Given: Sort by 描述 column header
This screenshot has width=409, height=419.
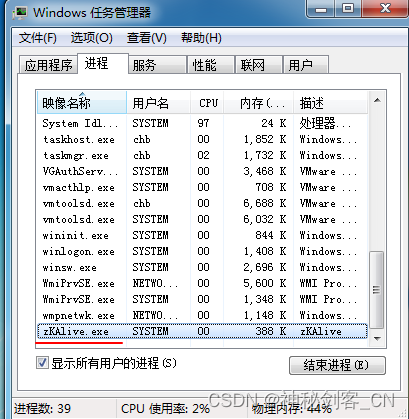Looking at the screenshot, I should pos(330,103).
